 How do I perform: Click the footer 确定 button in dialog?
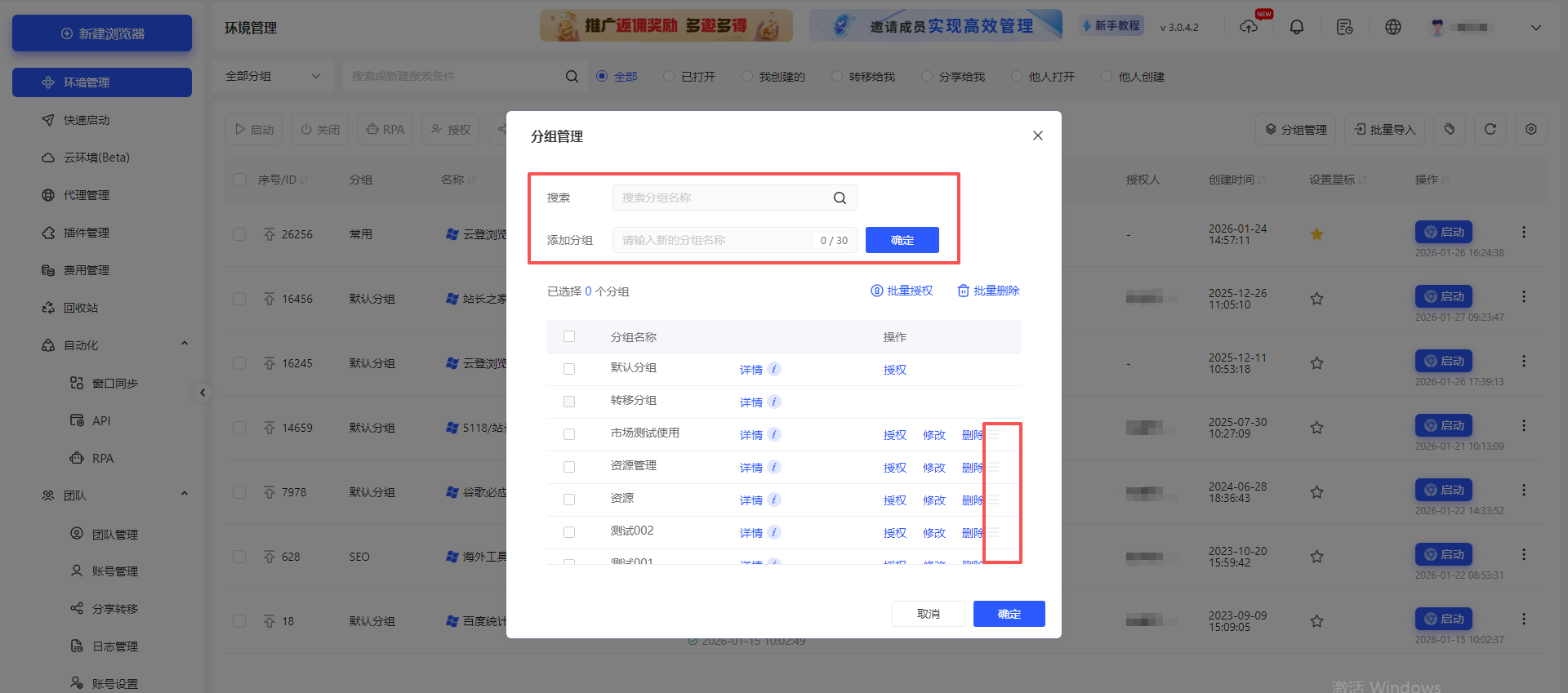click(x=1009, y=614)
